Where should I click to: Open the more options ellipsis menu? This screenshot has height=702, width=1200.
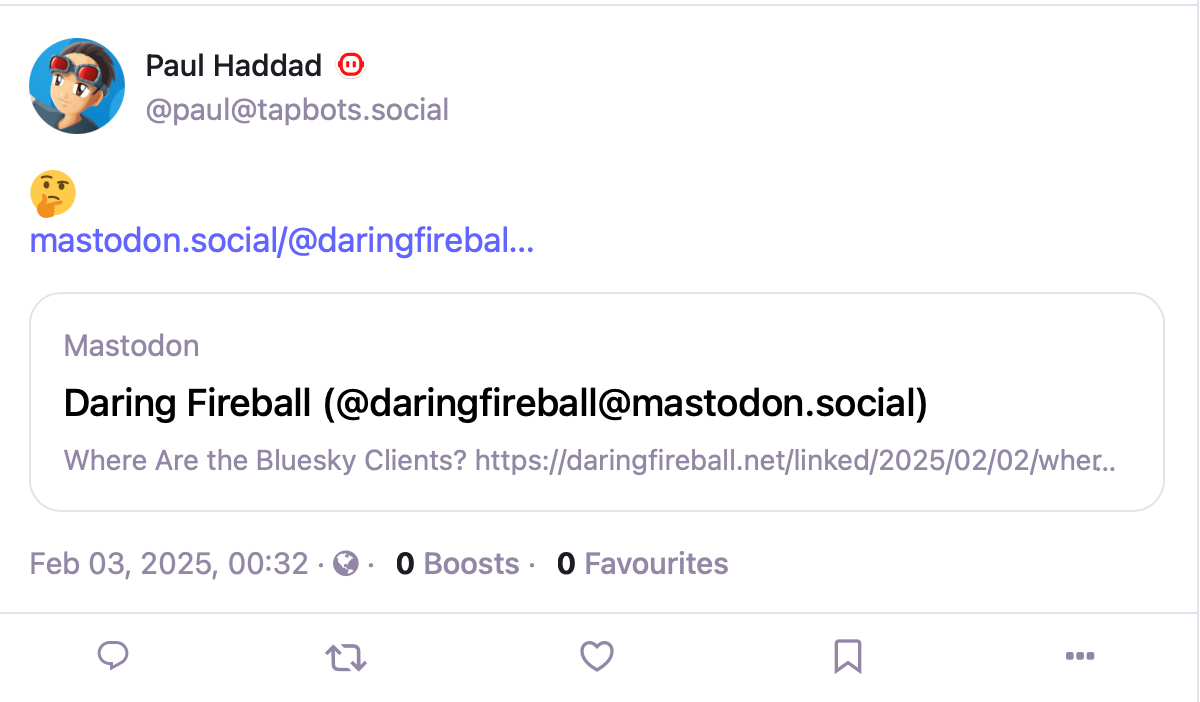(1079, 657)
